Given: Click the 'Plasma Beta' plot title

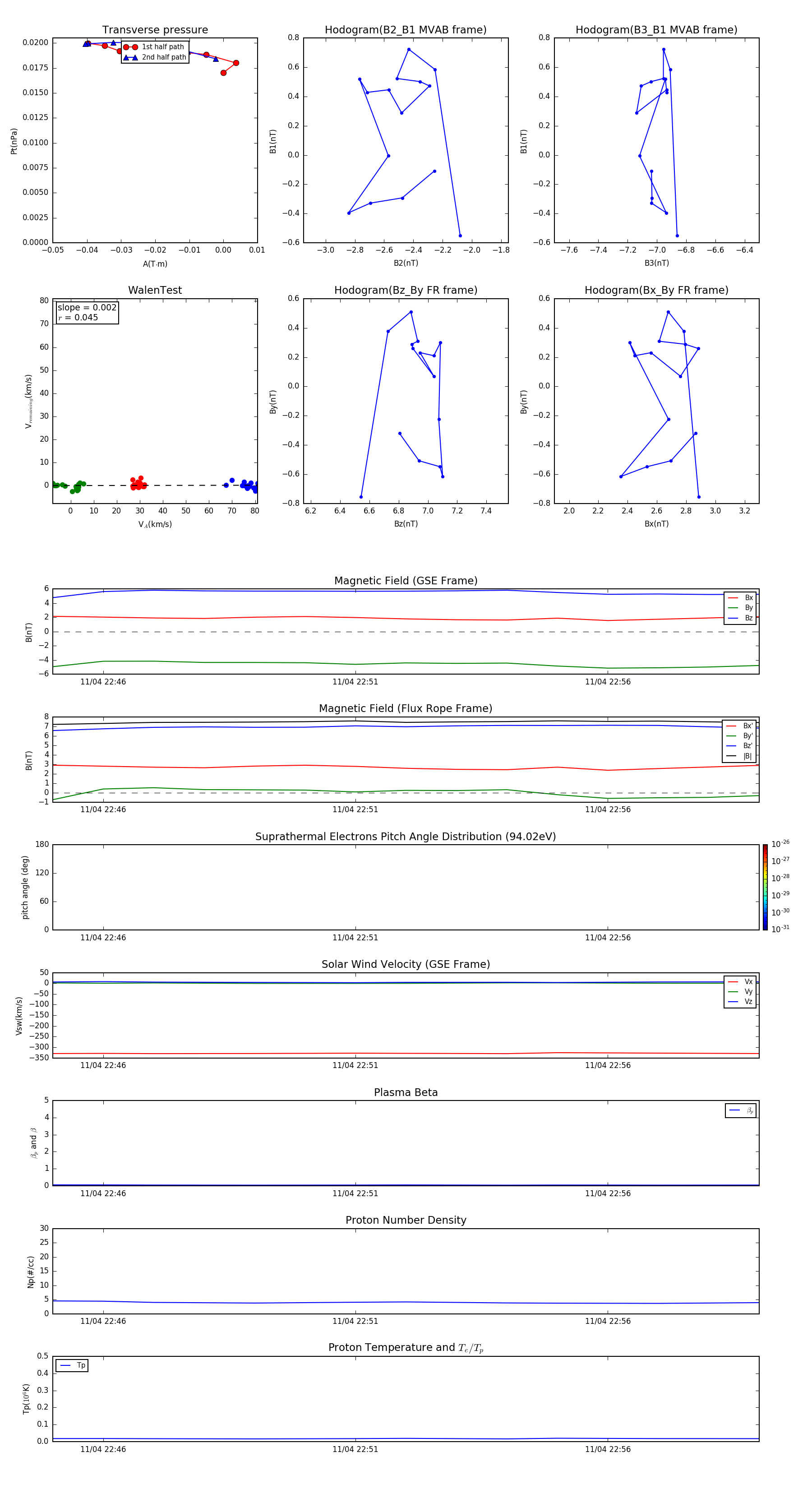Looking at the screenshot, I should 406,1092.
